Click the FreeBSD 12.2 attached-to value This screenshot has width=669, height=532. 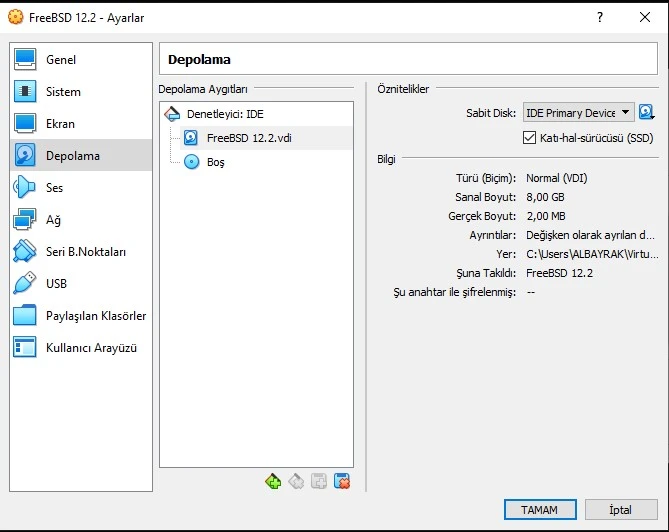click(x=559, y=273)
